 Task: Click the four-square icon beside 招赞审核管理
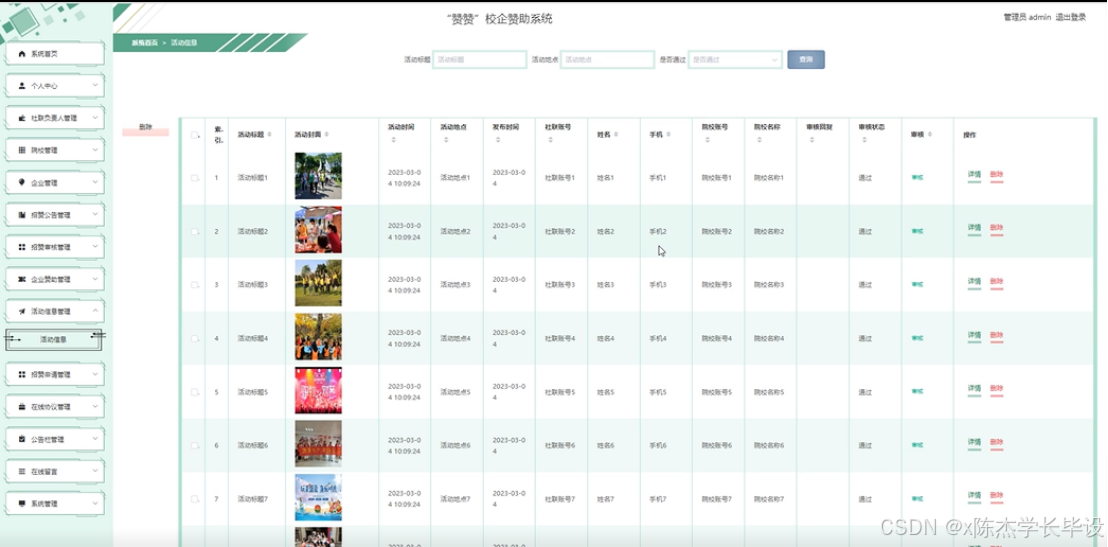[22, 247]
